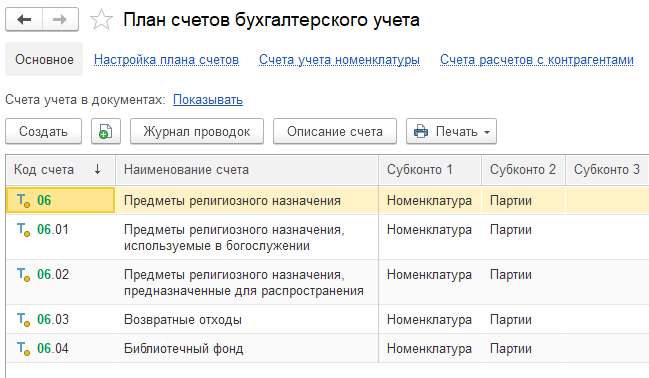Click the printer icon on Печать button

click(x=421, y=132)
